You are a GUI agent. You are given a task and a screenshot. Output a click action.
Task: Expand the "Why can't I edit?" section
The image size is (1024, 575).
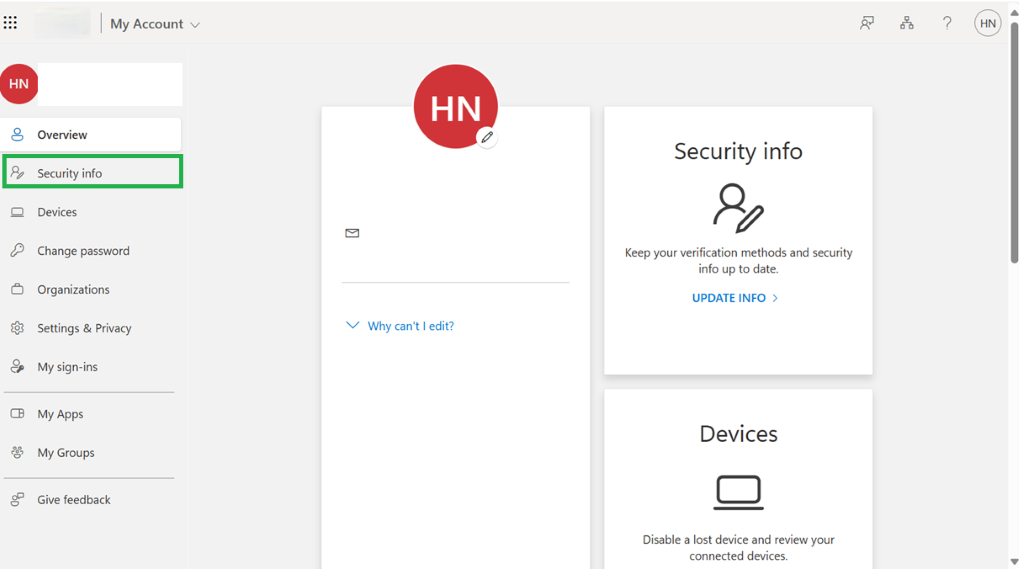click(400, 325)
